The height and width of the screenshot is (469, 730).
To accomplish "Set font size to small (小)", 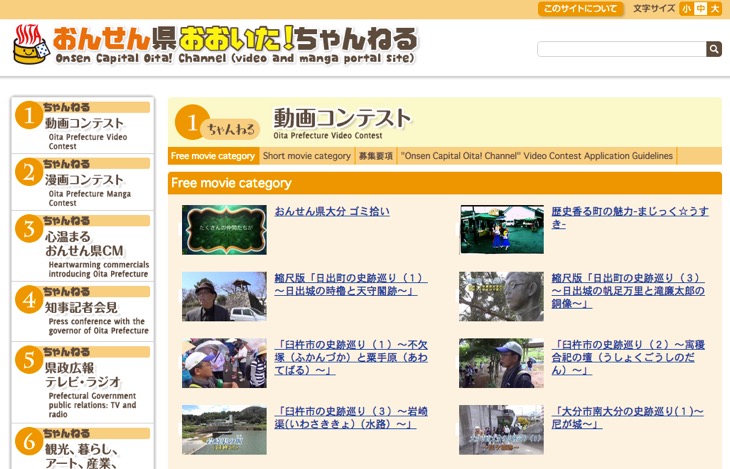I will pos(686,9).
